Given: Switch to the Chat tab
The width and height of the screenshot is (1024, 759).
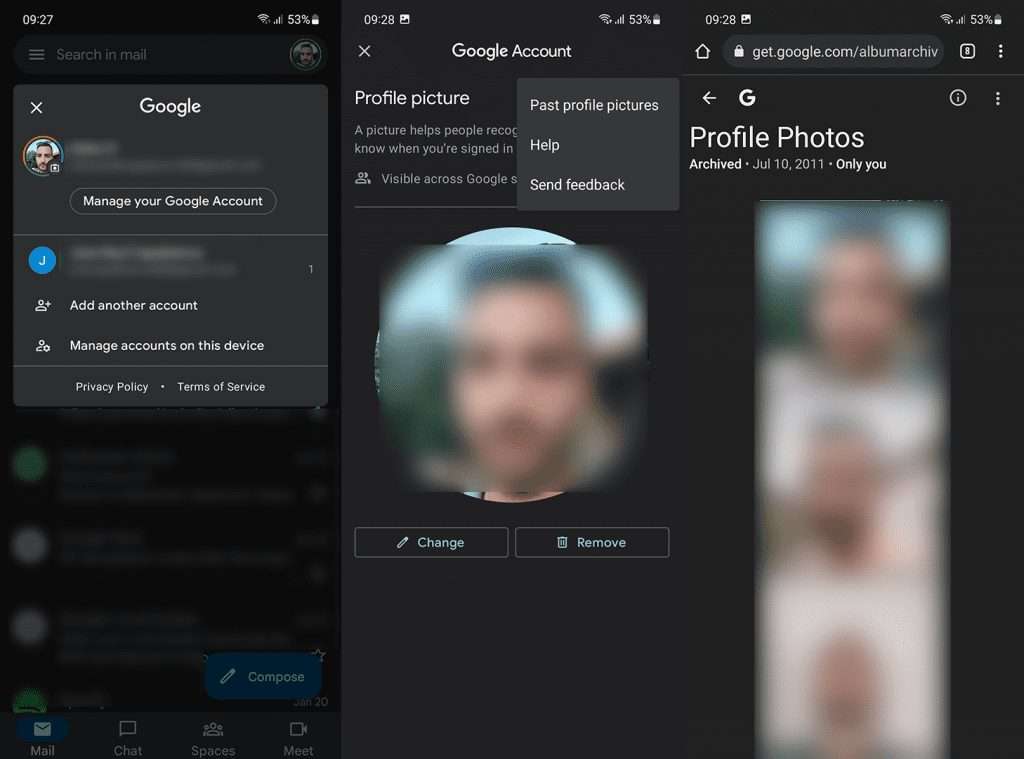Looking at the screenshot, I should click(x=127, y=738).
